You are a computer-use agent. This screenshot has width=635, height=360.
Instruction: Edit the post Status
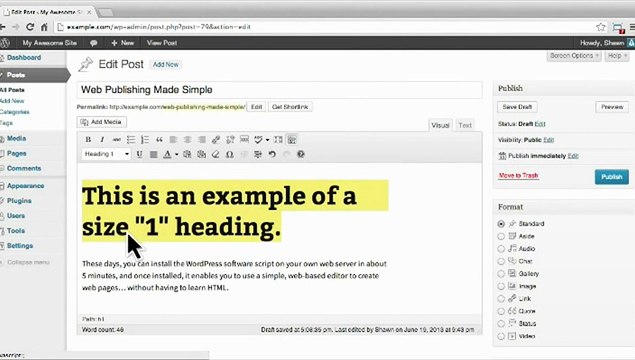coord(540,124)
